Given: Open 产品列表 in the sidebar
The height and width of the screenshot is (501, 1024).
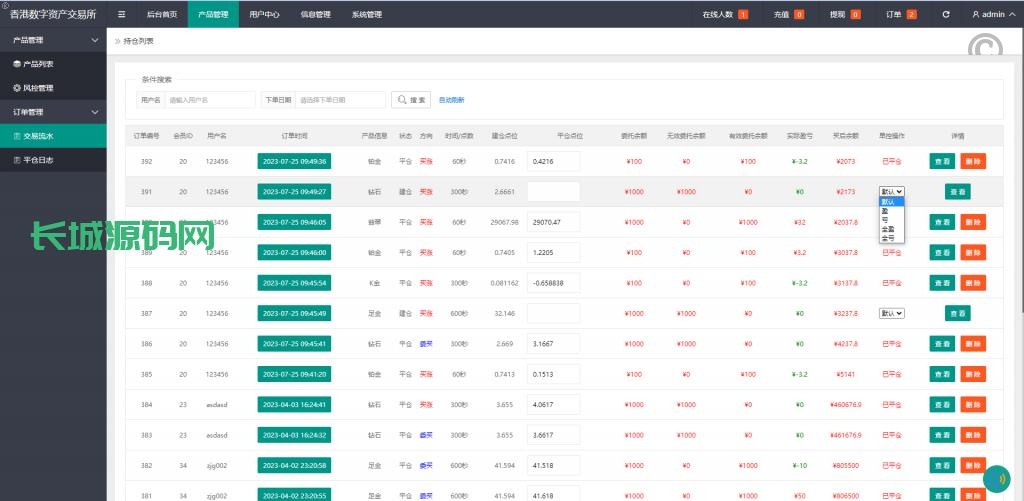Looking at the screenshot, I should pos(38,64).
